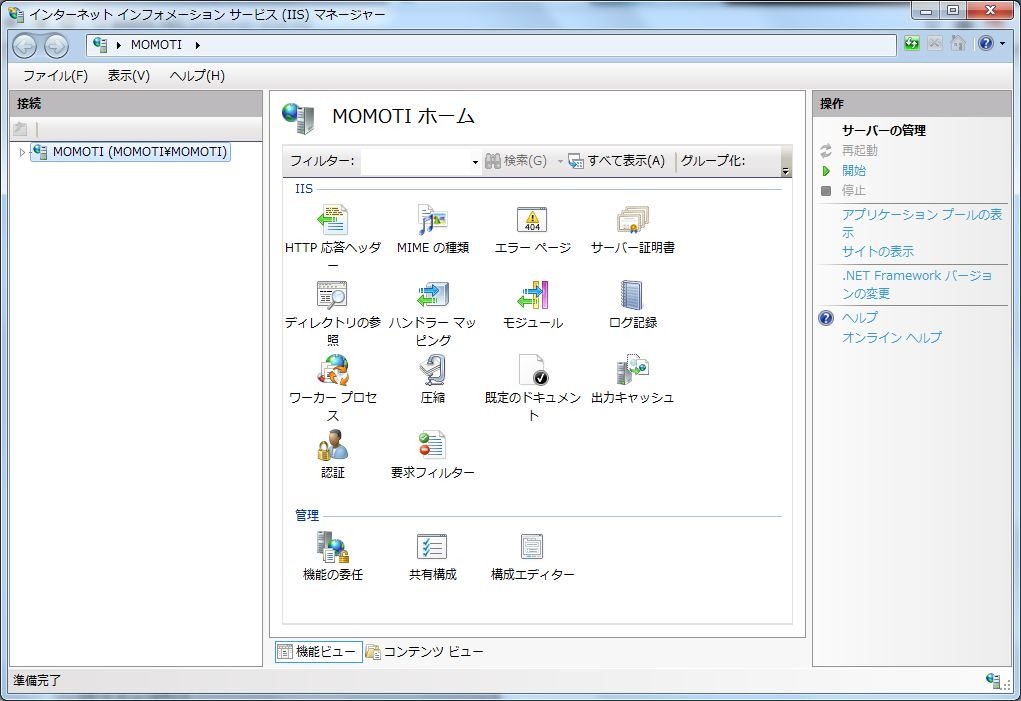Screen dimensions: 1021x701
Task: Click into the フィルター text field
Action: (x=415, y=161)
